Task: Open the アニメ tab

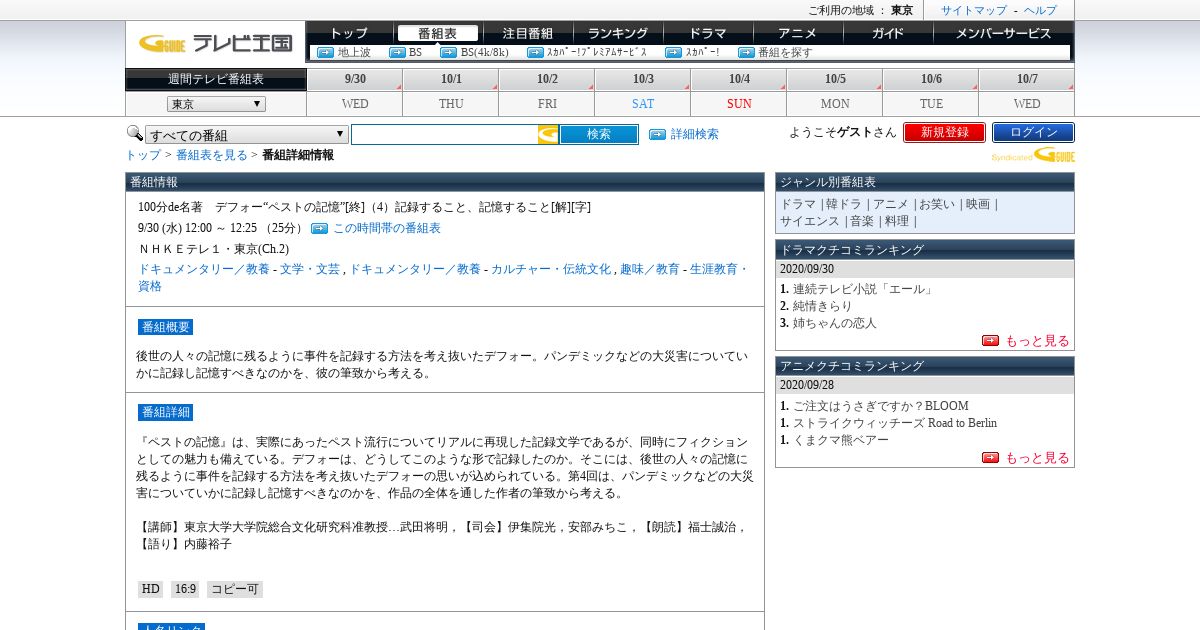Action: 798,33
